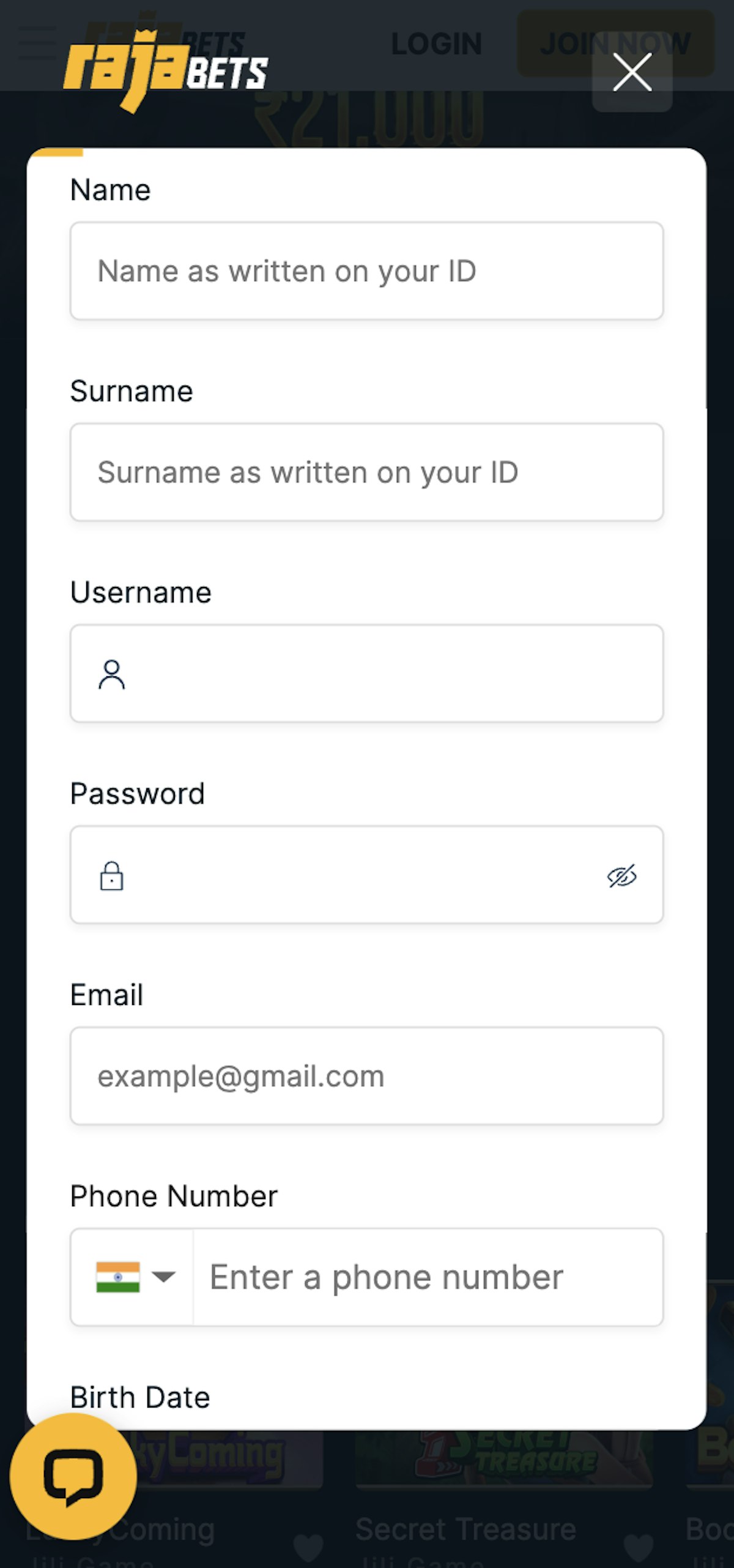This screenshot has width=734, height=1568.
Task: Click the padlock icon in the Password field
Action: [x=111, y=876]
